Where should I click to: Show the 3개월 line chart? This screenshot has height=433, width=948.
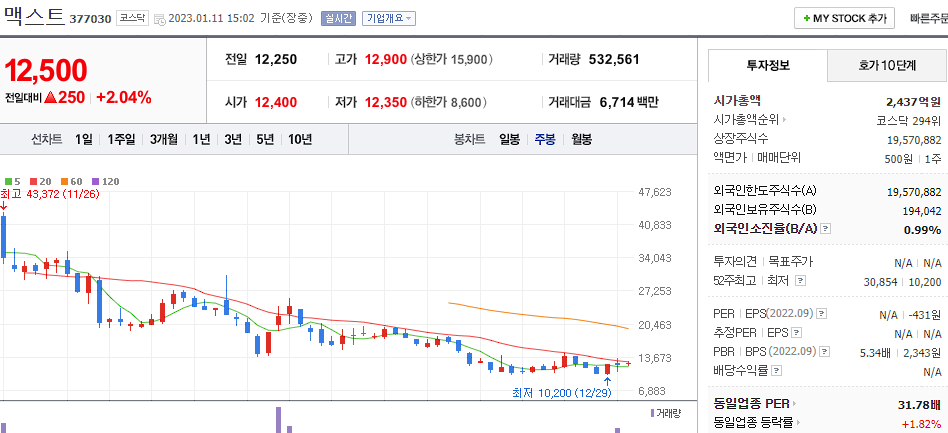pyautogui.click(x=164, y=140)
